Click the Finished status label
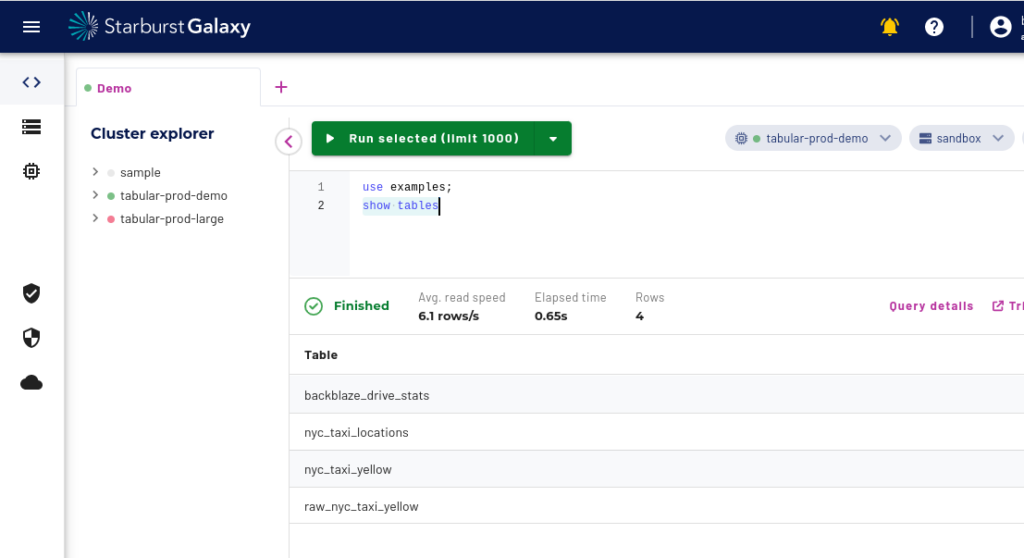Image resolution: width=1024 pixels, height=558 pixels. point(361,306)
